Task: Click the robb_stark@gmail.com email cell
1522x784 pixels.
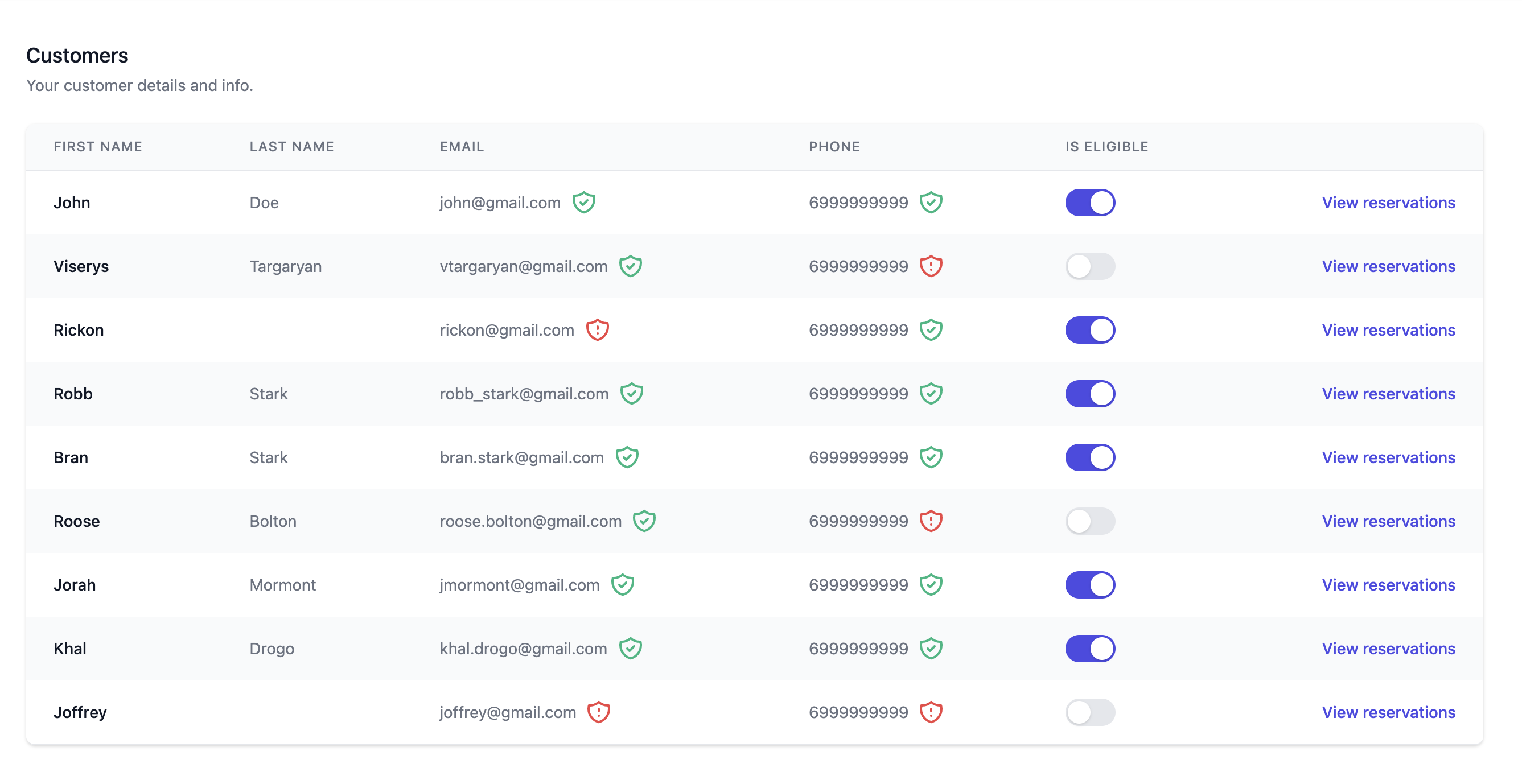Action: [524, 395]
